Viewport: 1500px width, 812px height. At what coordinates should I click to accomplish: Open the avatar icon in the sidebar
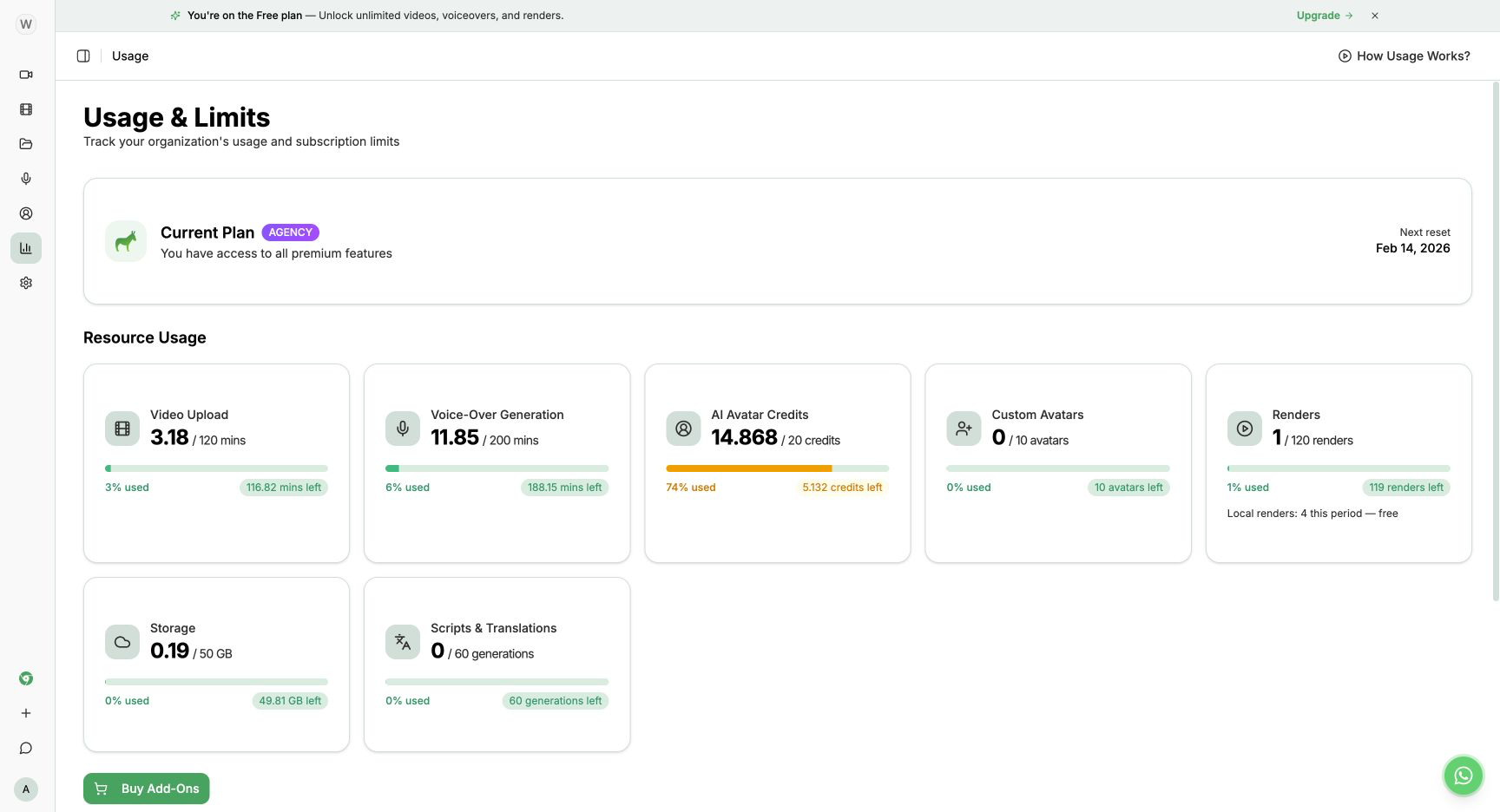tap(26, 213)
